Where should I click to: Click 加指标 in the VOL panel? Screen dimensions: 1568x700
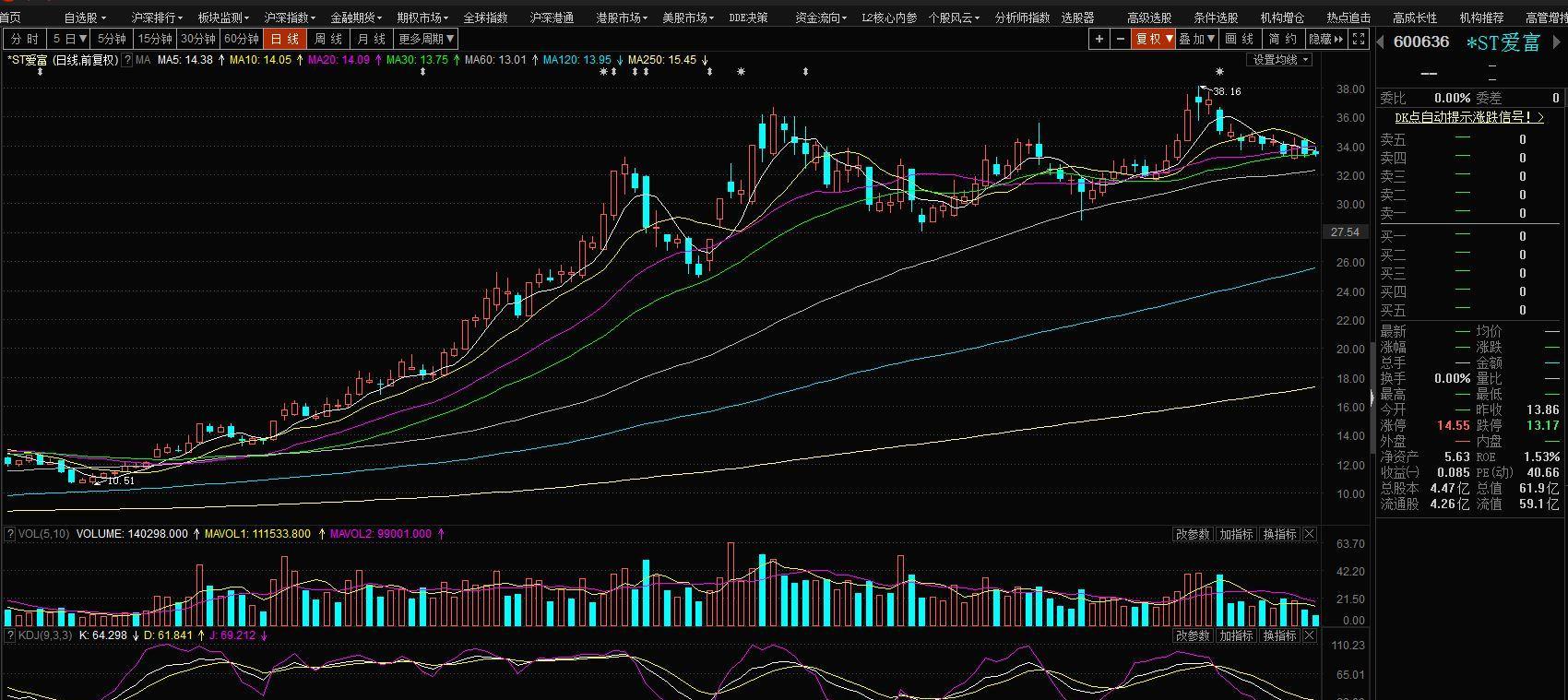[1236, 534]
